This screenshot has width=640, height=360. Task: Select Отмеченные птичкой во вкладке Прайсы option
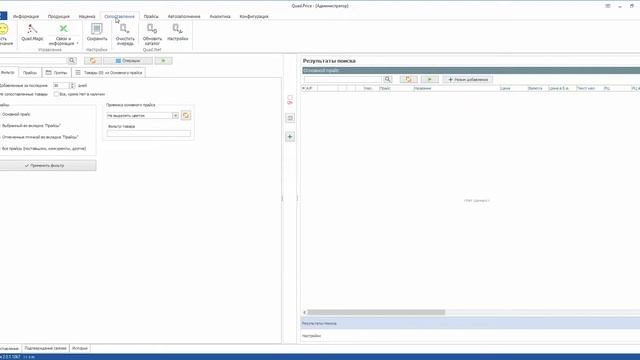(40, 137)
